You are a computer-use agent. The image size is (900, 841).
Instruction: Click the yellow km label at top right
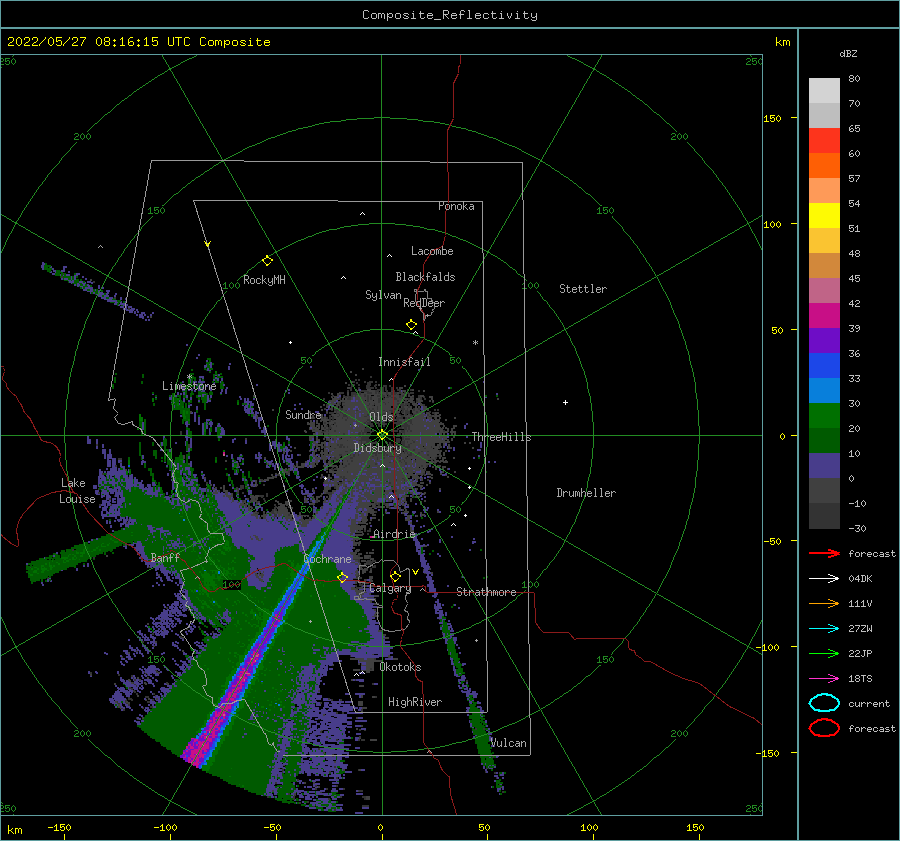click(x=783, y=42)
